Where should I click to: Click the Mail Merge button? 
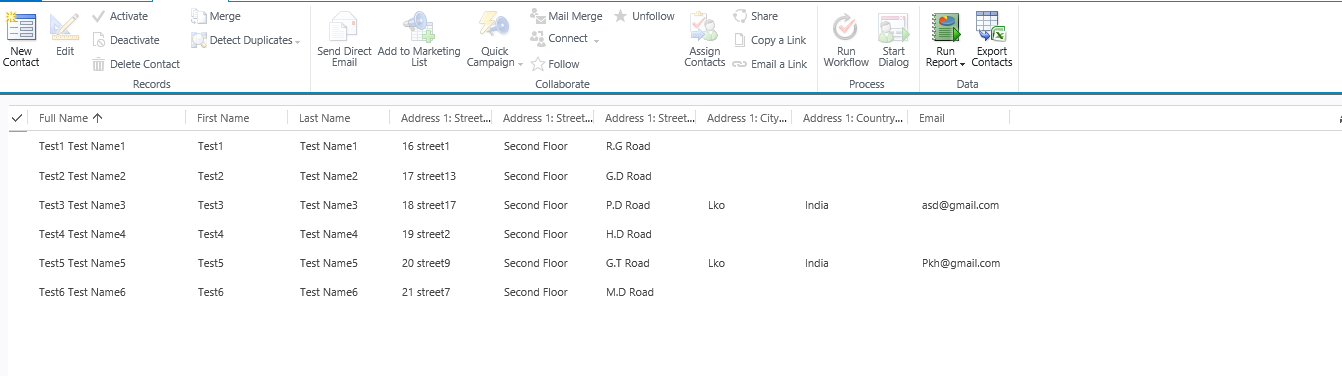tap(566, 16)
